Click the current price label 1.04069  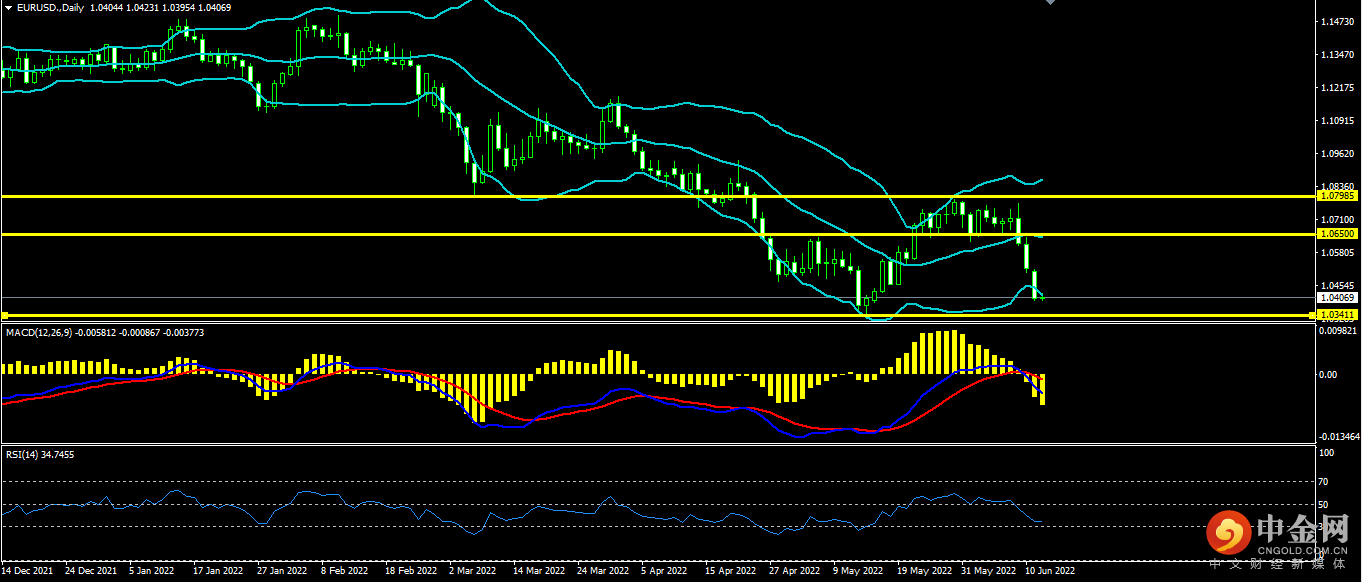point(1338,298)
